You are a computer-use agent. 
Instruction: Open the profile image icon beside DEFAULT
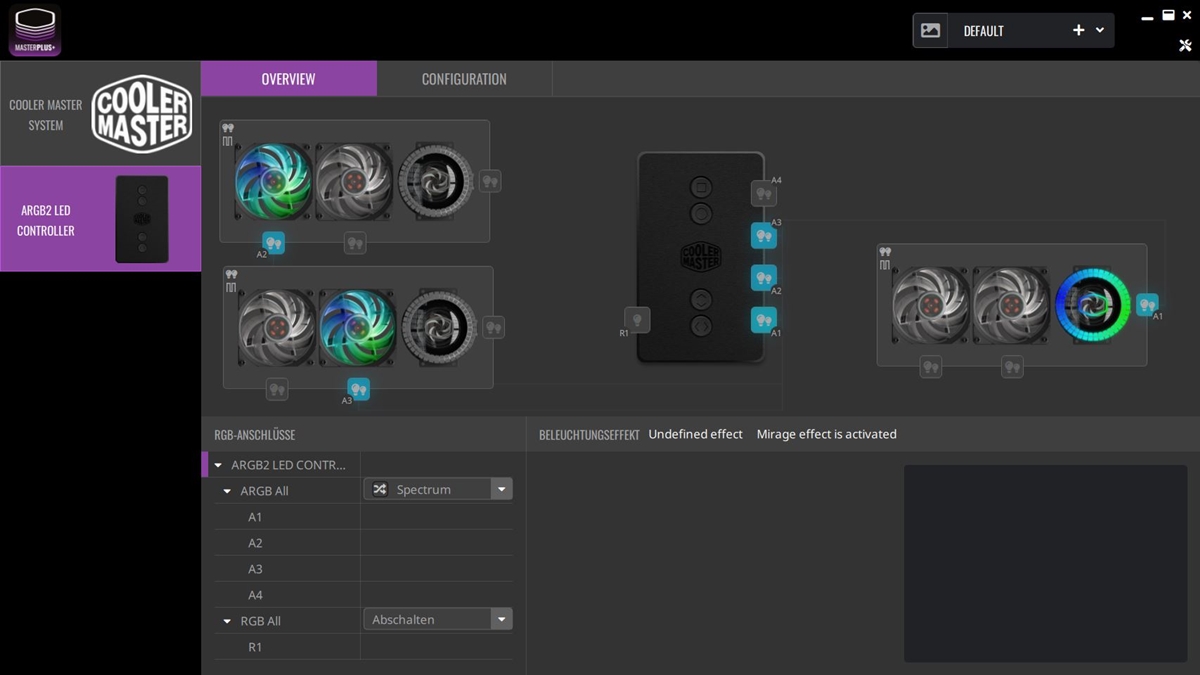coord(930,31)
